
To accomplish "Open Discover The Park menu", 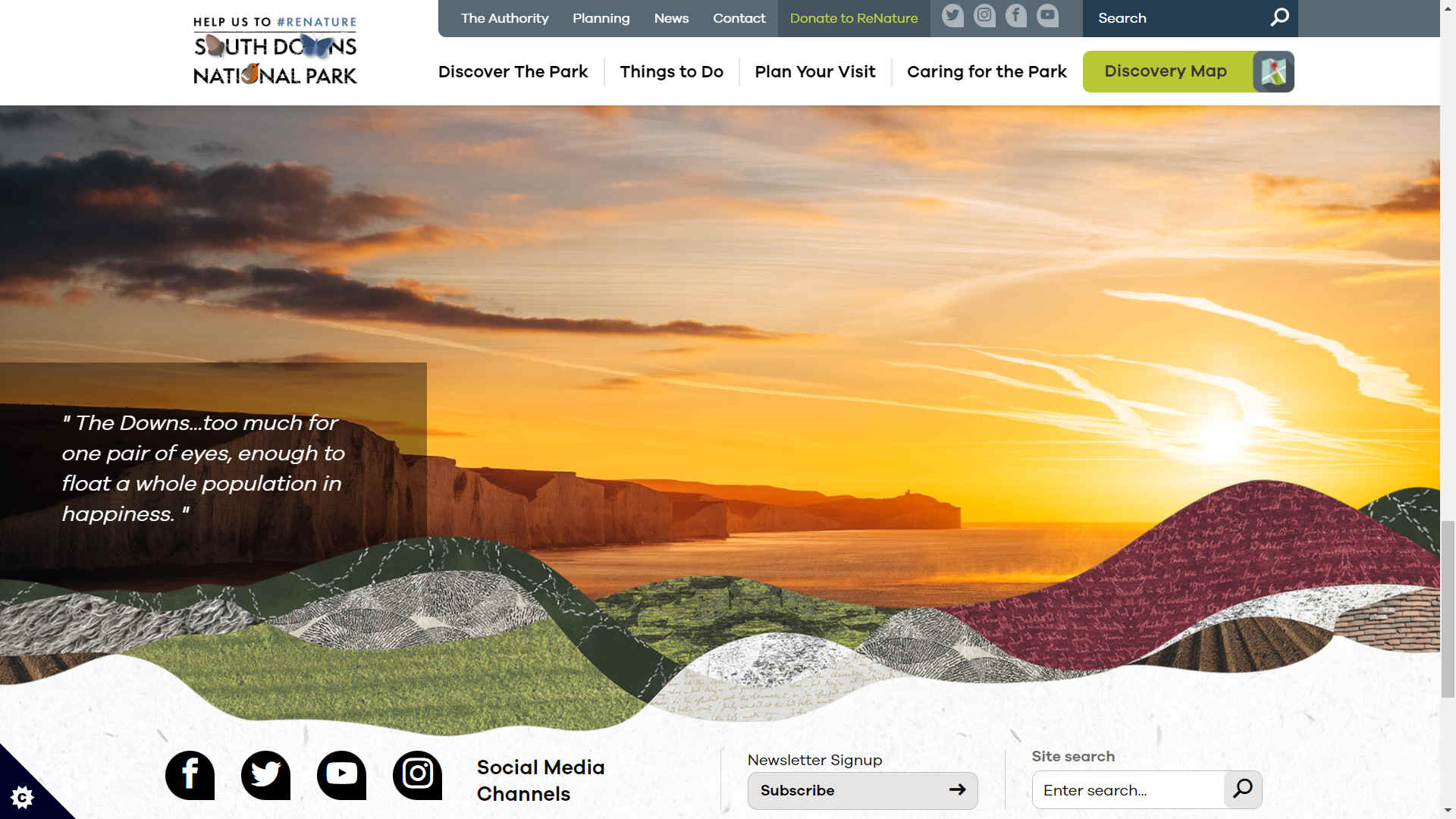I will pos(513,71).
